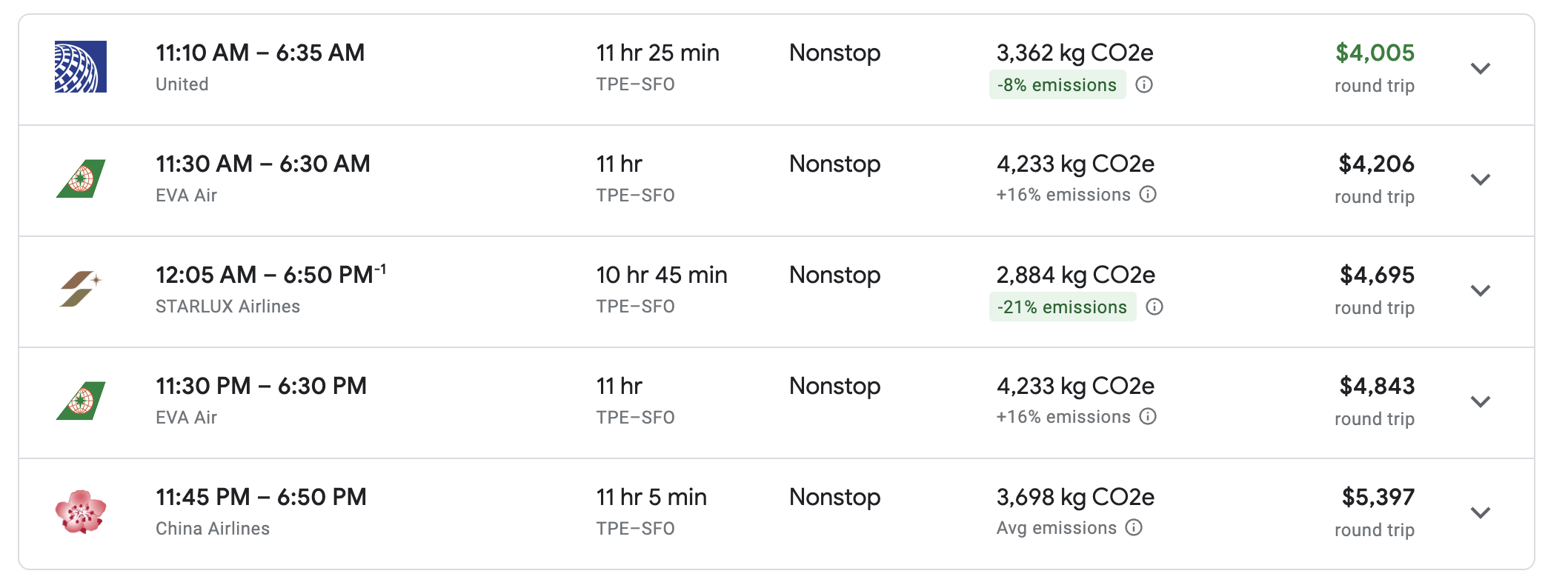Click the EVA Air logo on 11:30 AM flight
Screen dimensions: 1568x585
pyautogui.click(x=81, y=178)
